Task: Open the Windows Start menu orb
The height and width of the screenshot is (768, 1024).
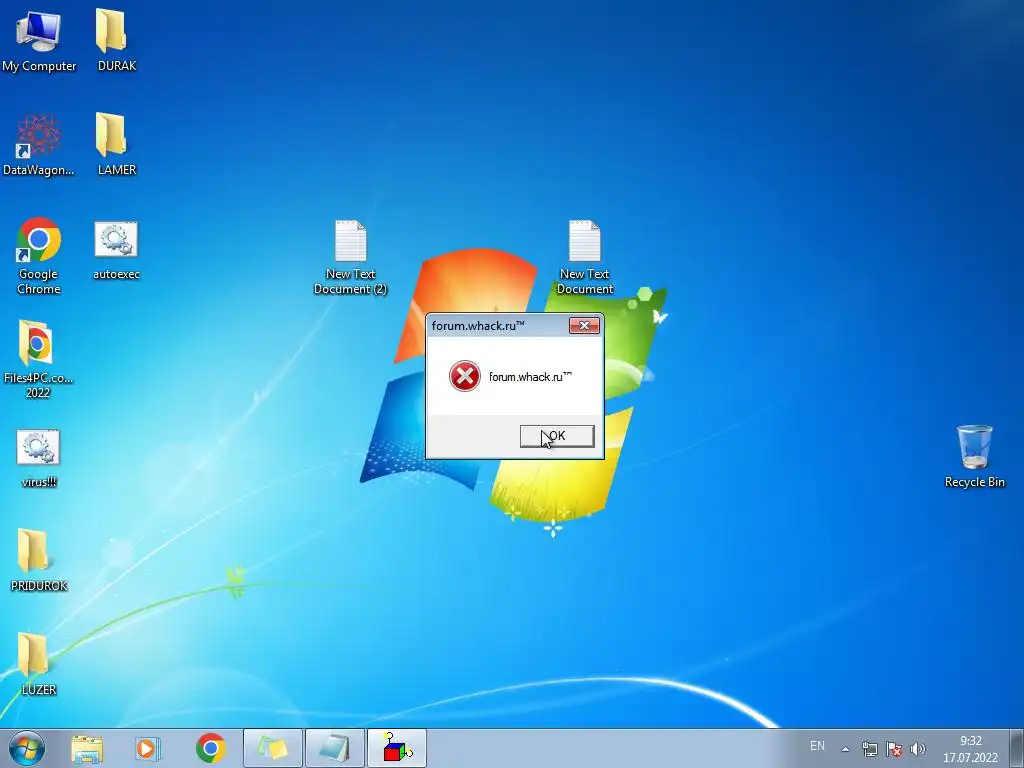Action: (x=27, y=748)
